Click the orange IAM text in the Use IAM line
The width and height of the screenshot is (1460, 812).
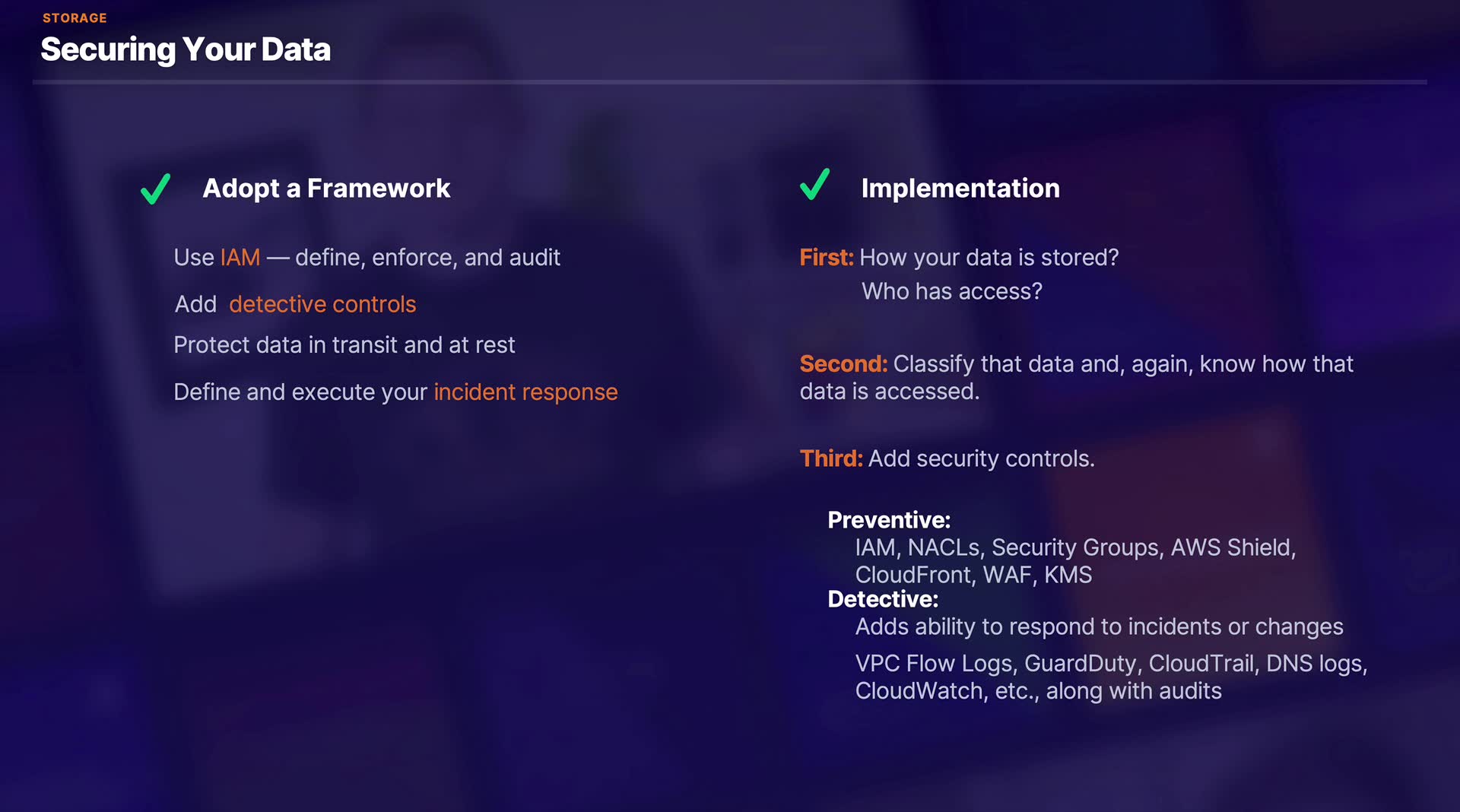[240, 258]
